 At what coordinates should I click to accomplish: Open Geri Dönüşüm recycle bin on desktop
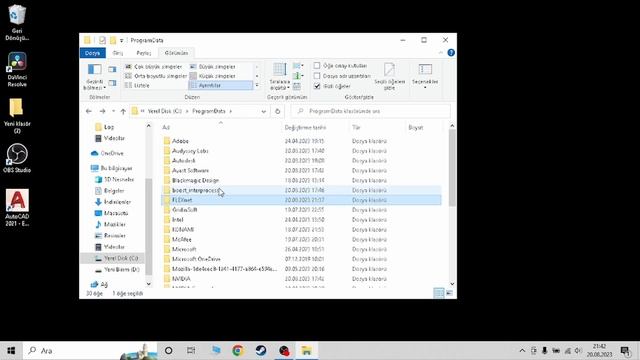[x=17, y=22]
